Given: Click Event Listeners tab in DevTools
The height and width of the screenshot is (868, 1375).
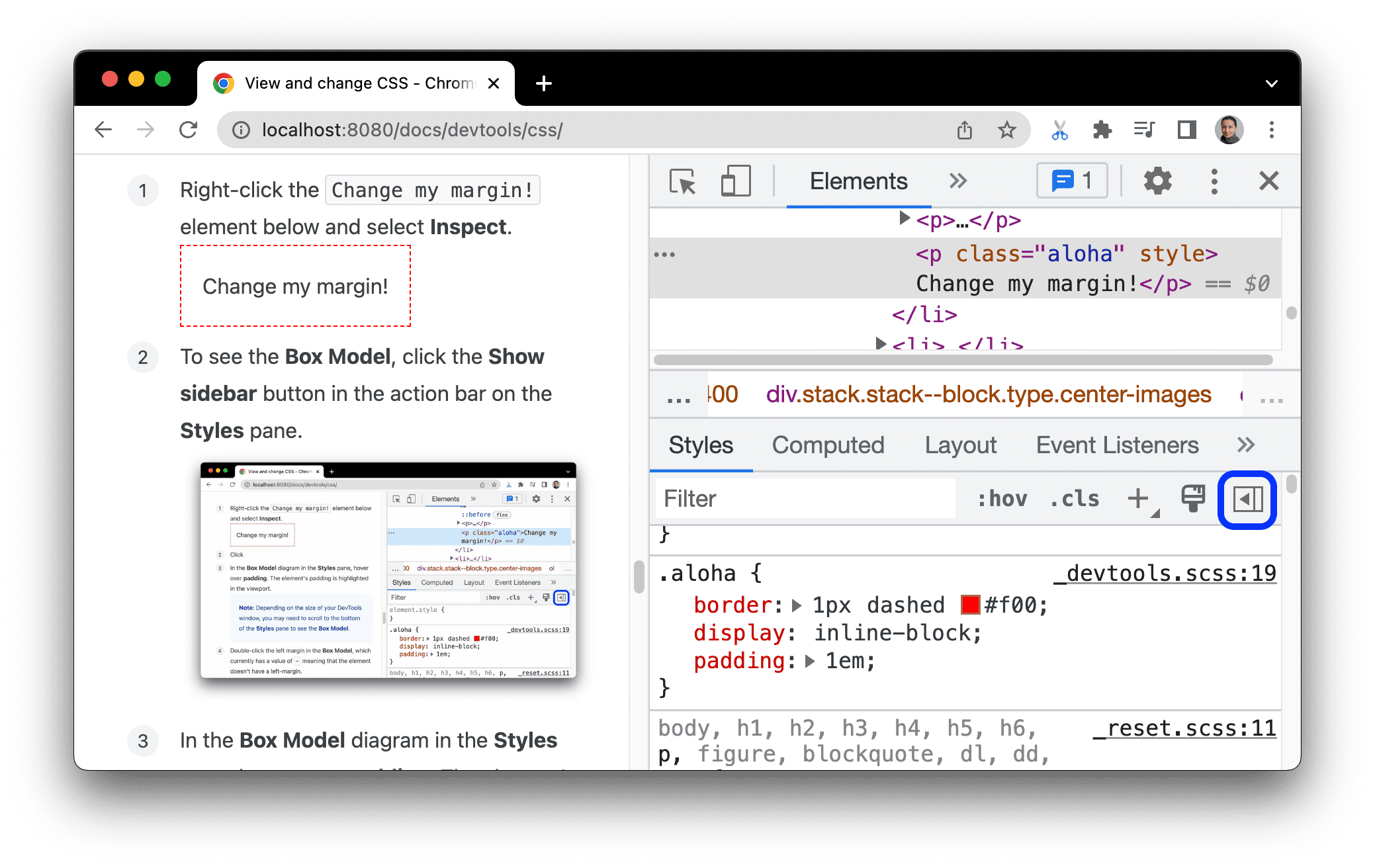Looking at the screenshot, I should tap(1117, 446).
